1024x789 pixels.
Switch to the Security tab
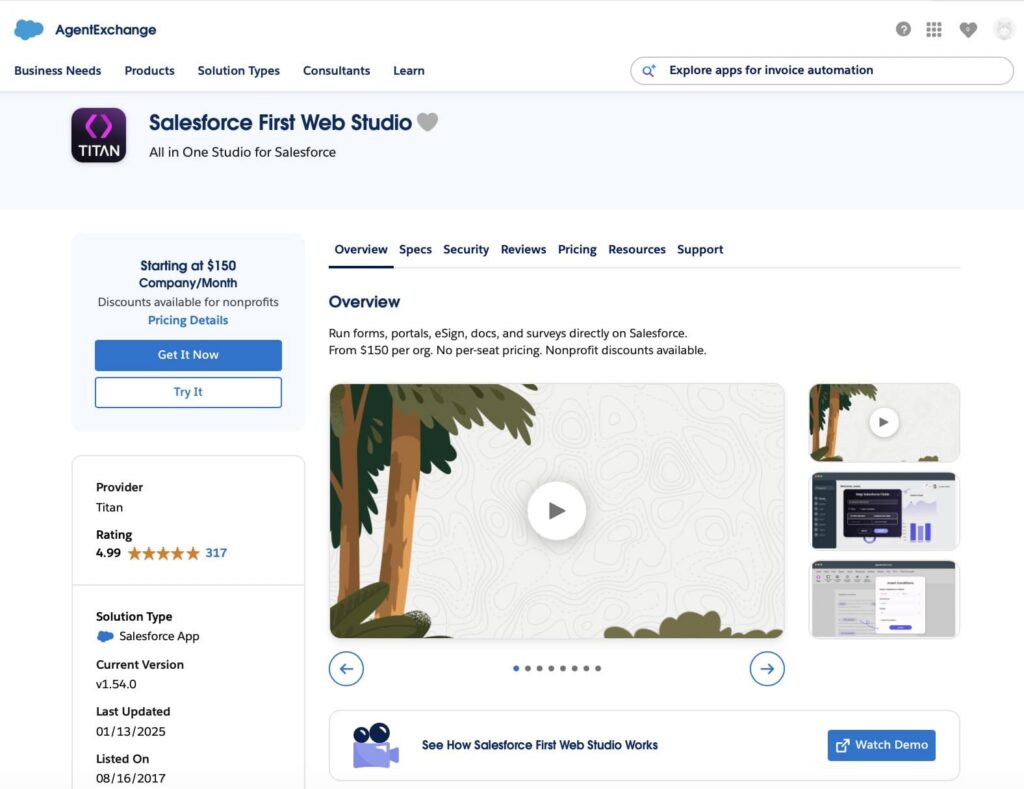[466, 250]
